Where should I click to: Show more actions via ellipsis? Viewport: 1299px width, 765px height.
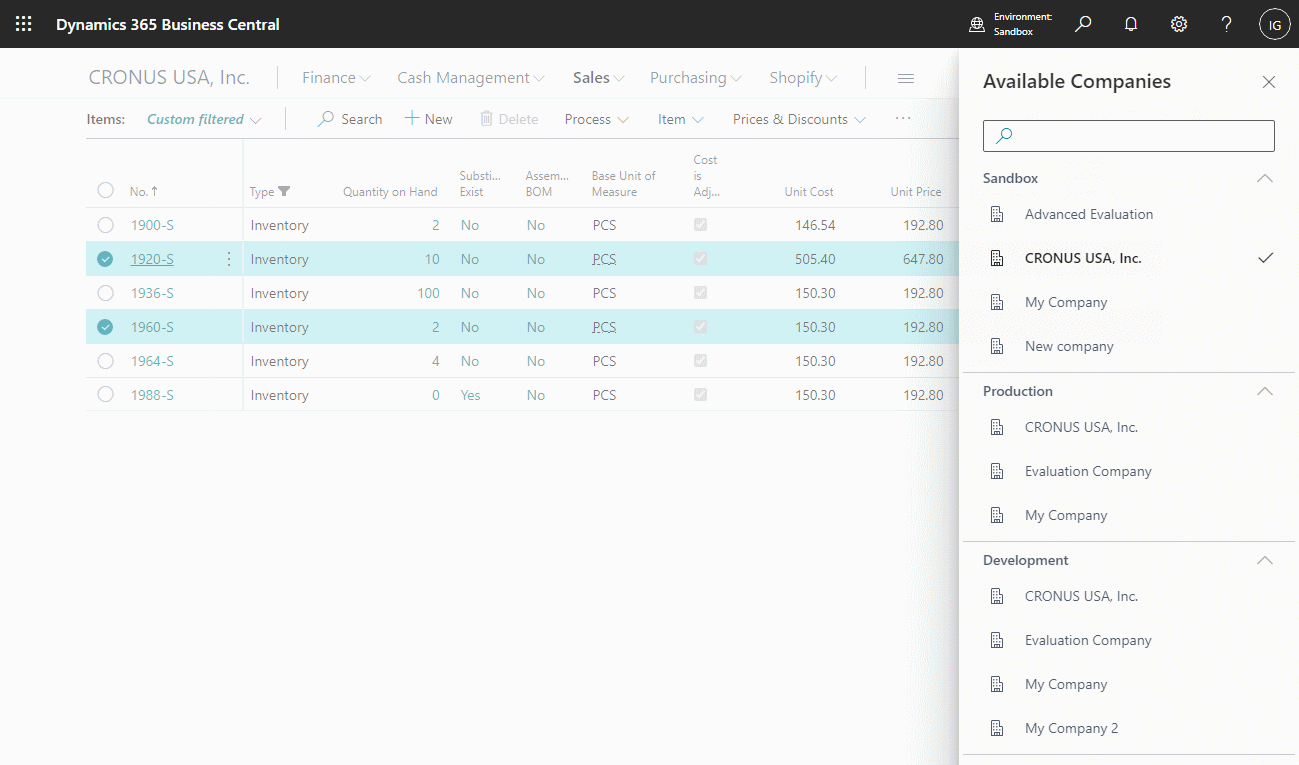[x=903, y=118]
